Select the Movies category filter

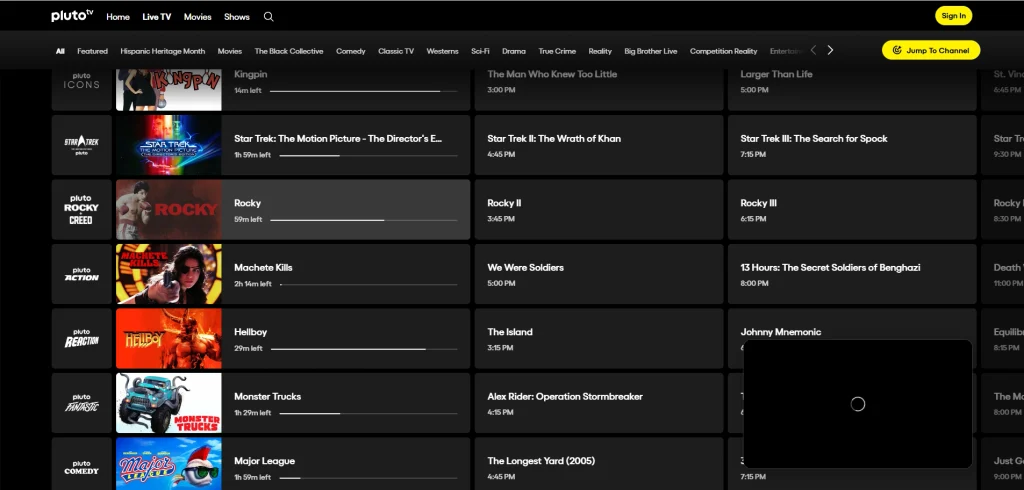pos(229,51)
